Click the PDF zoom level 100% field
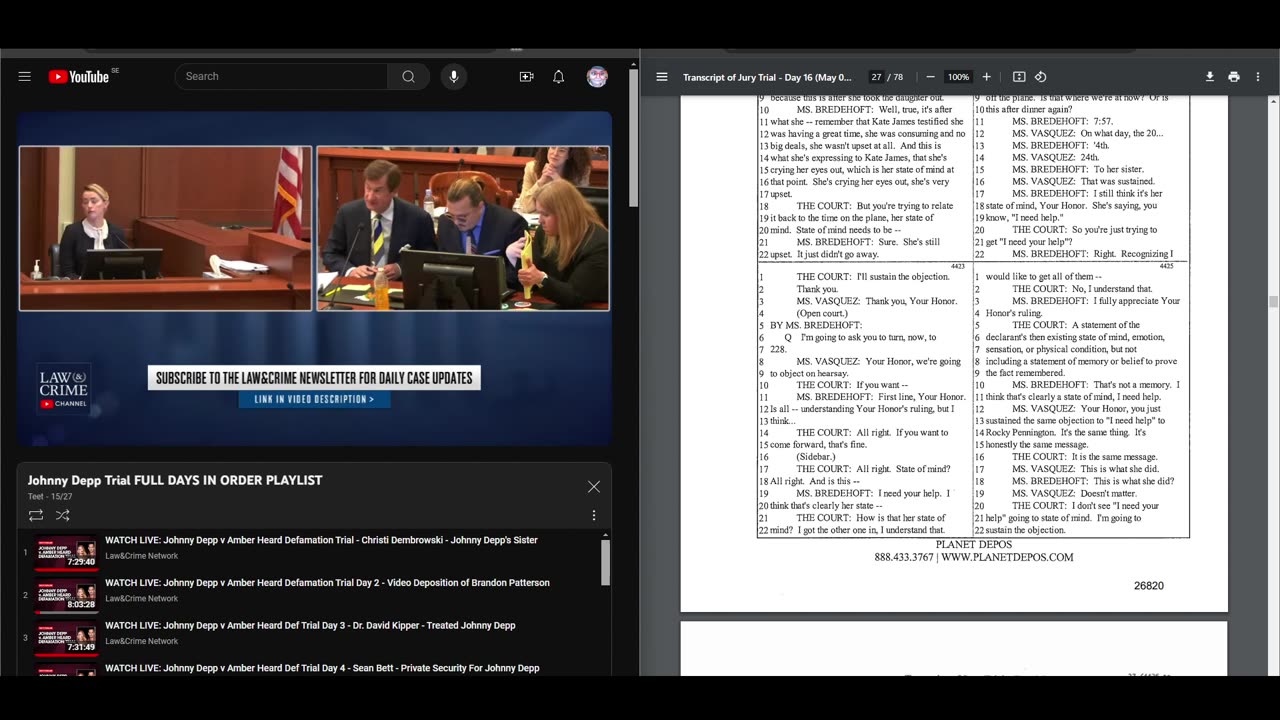This screenshot has height=720, width=1280. point(958,77)
